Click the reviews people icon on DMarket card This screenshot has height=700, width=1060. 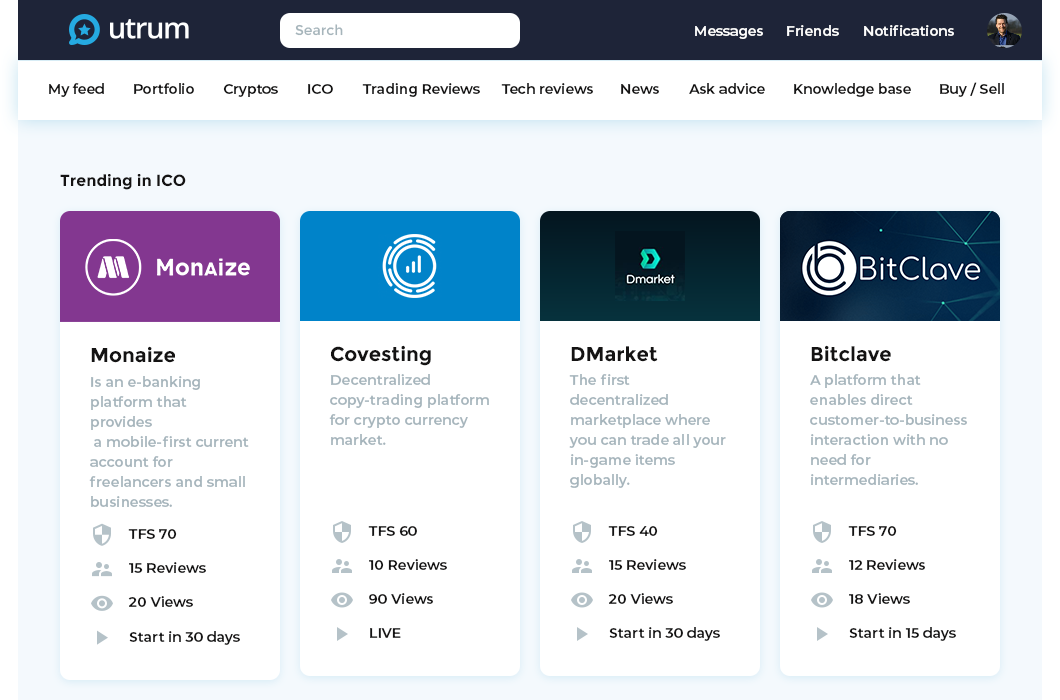(582, 566)
